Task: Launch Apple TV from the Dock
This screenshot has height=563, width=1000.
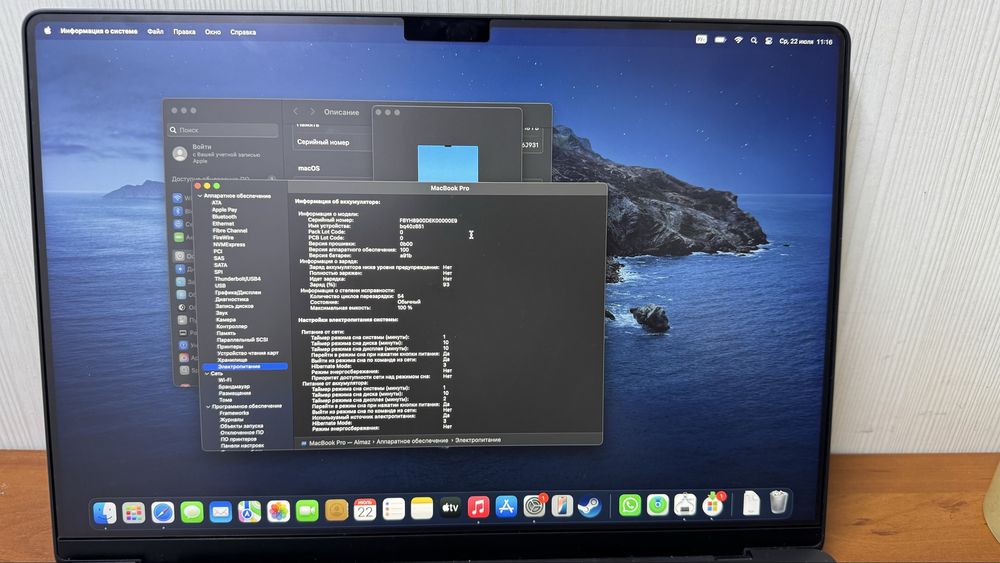Action: tap(450, 508)
